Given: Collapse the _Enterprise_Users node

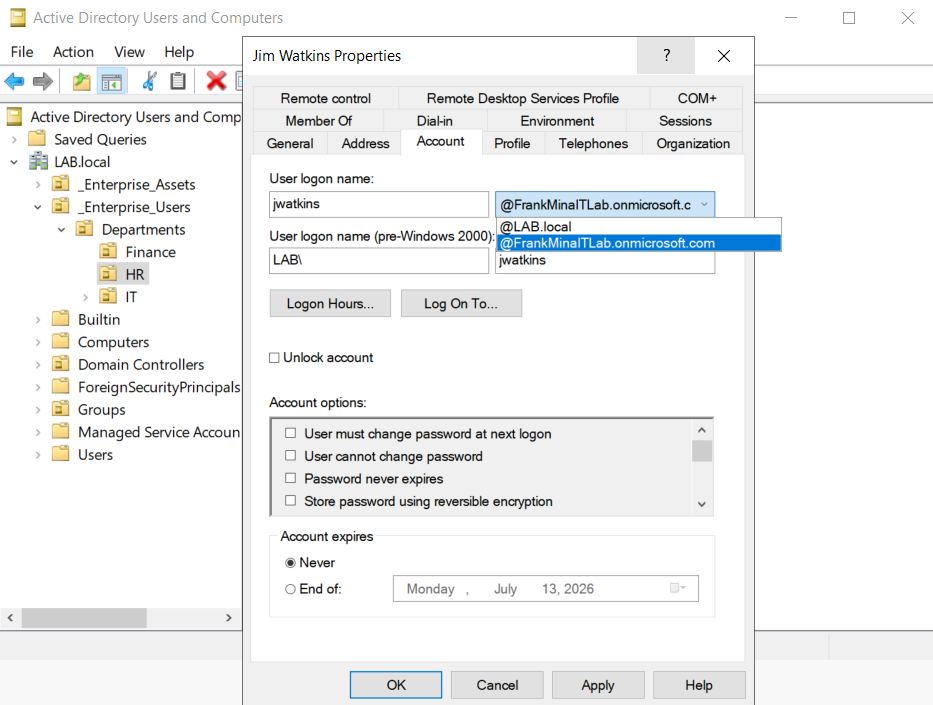Looking at the screenshot, I should click(38, 207).
